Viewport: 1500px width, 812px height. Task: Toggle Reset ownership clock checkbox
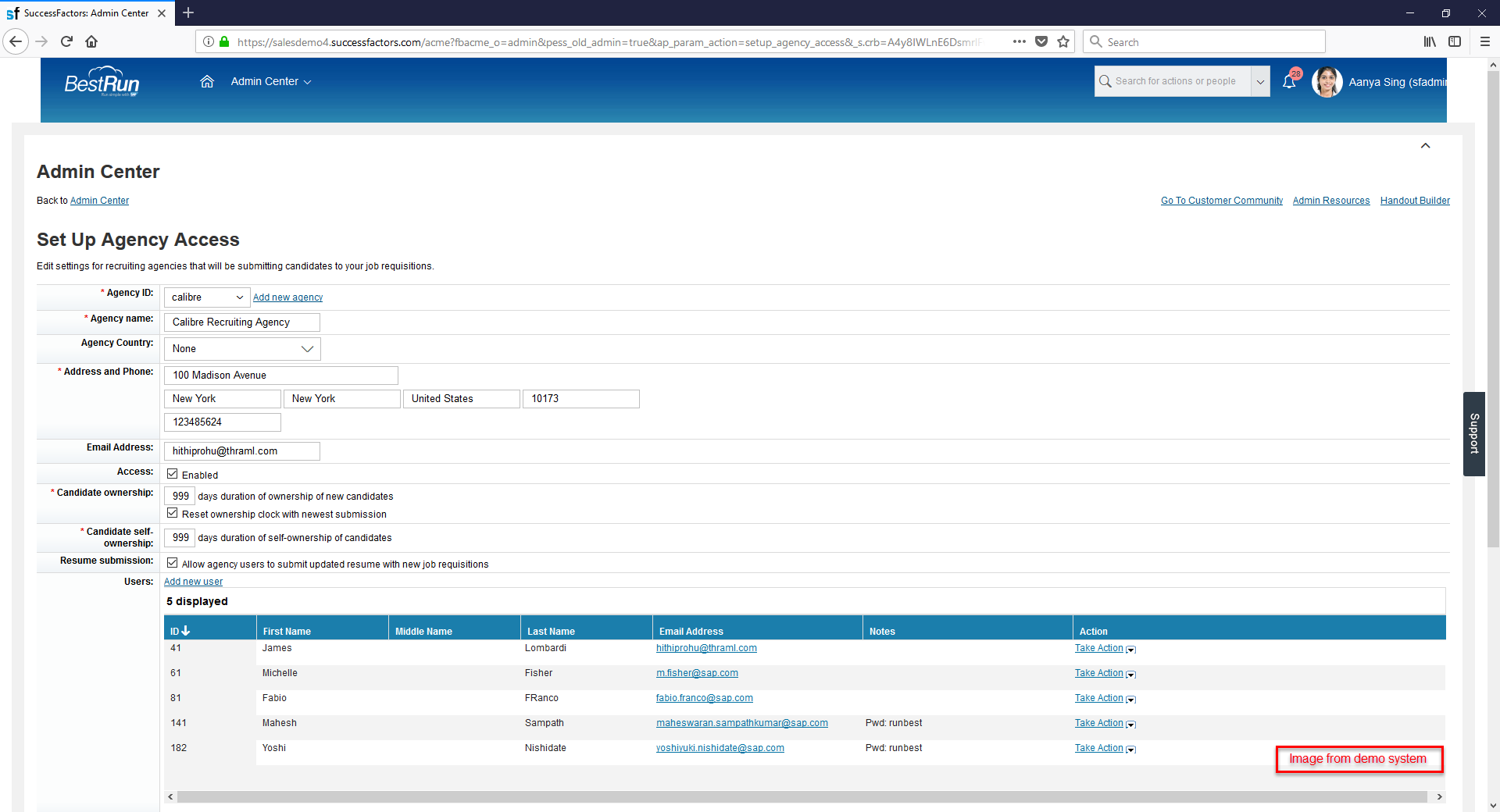click(173, 513)
